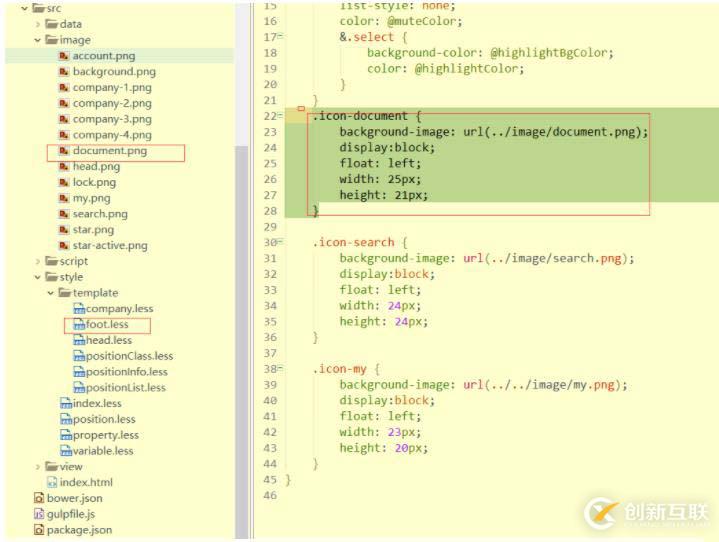Click the account.png file icon
The image size is (719, 542).
(x=64, y=56)
